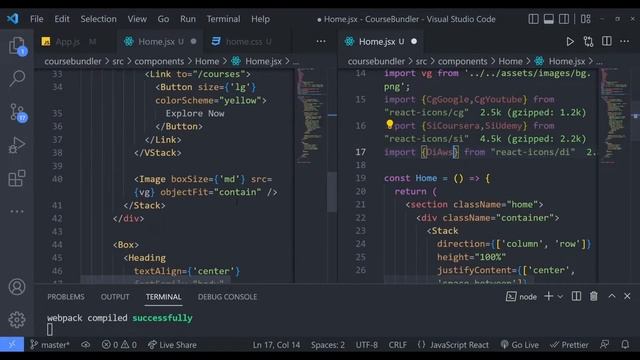This screenshot has width=640, height=360.
Task: Open Run and Debug view
Action: [17, 145]
